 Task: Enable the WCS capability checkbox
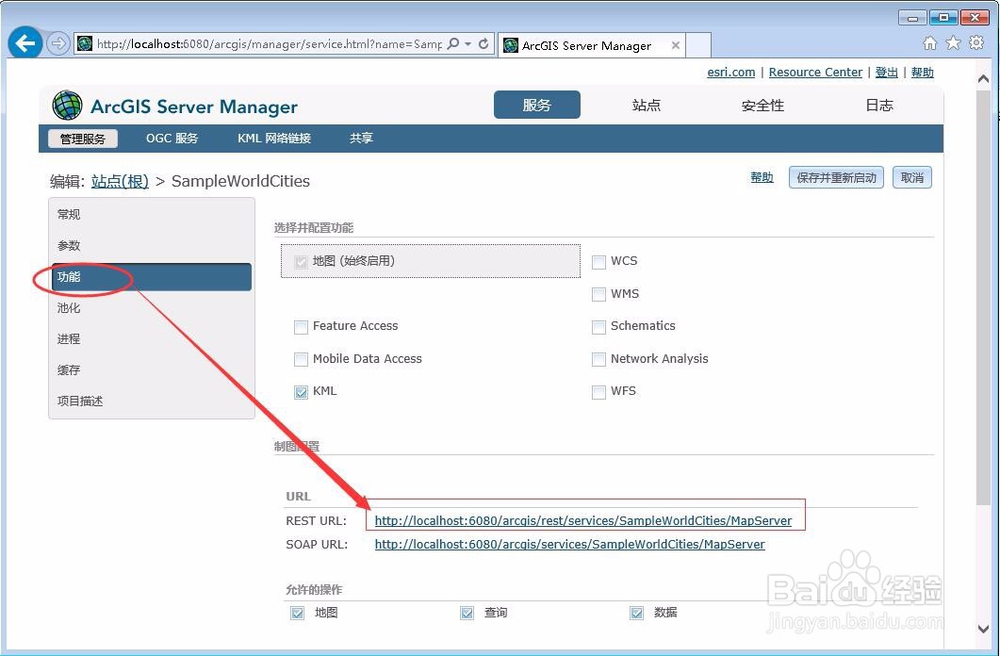click(x=599, y=262)
